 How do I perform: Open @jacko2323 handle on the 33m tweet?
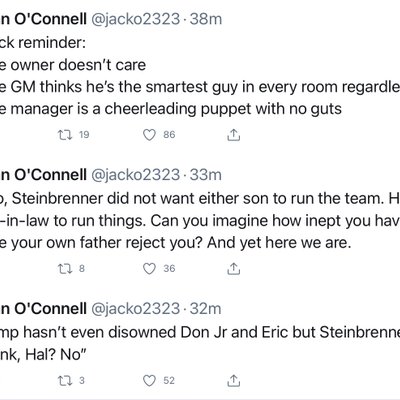coord(135,175)
